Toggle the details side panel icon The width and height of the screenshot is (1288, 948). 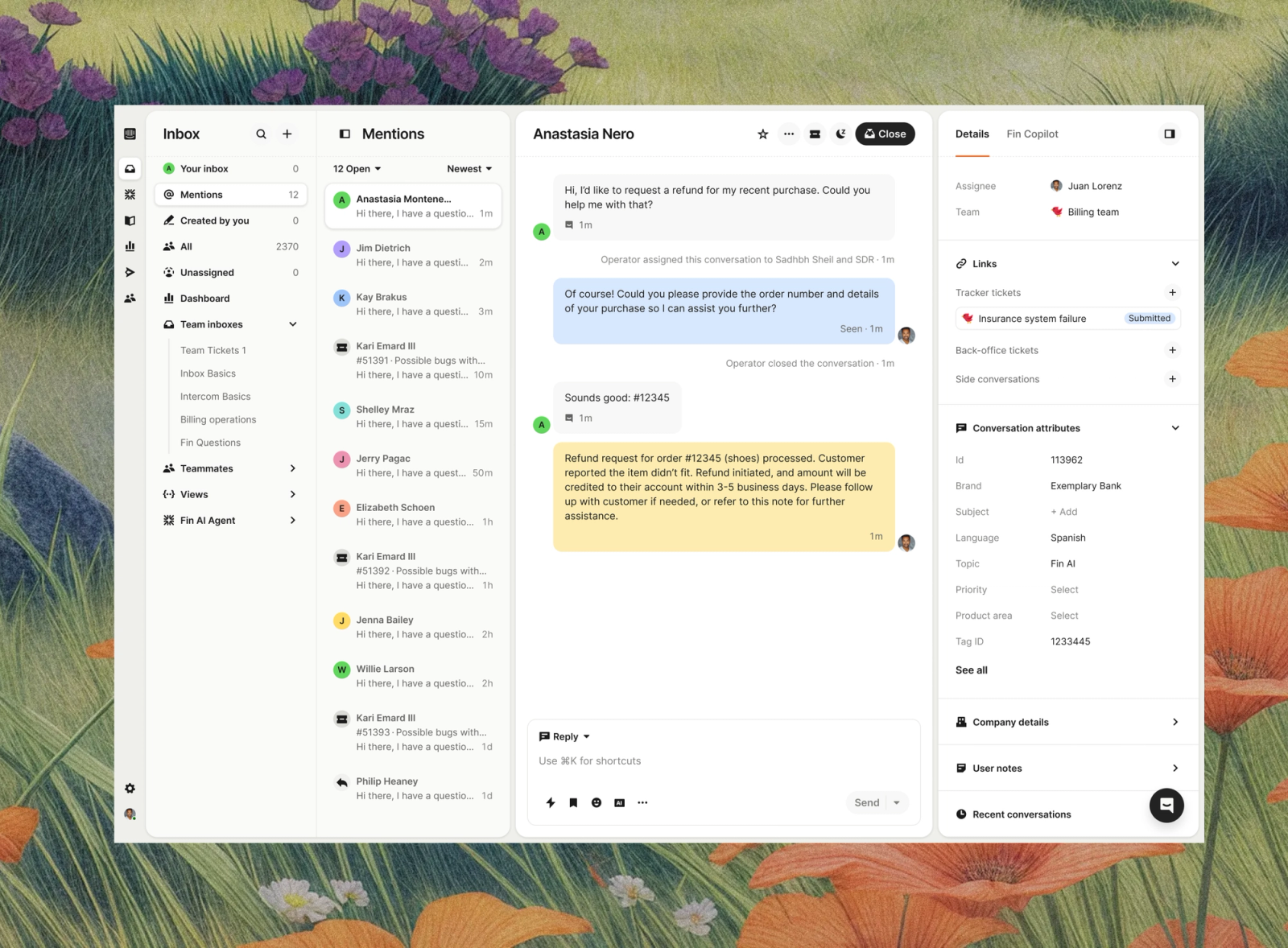(1170, 134)
